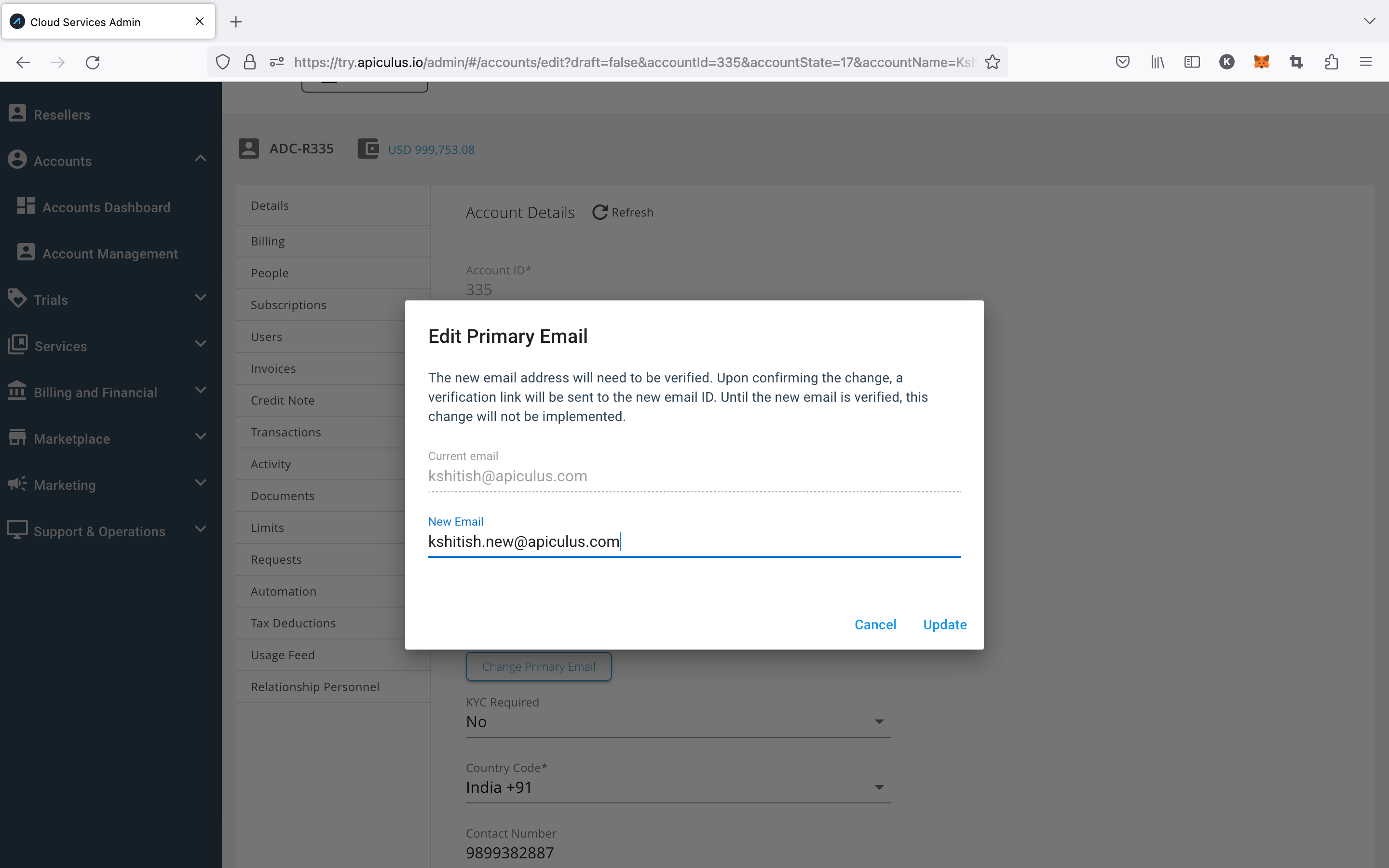Bookmark this page with star icon
1389x868 pixels.
(x=993, y=62)
